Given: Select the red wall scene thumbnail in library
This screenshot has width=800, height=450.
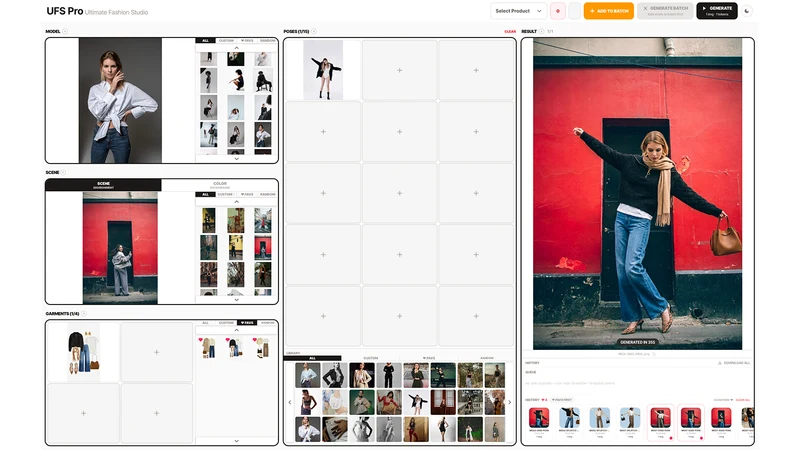Looking at the screenshot, I should pyautogui.click(x=263, y=247).
